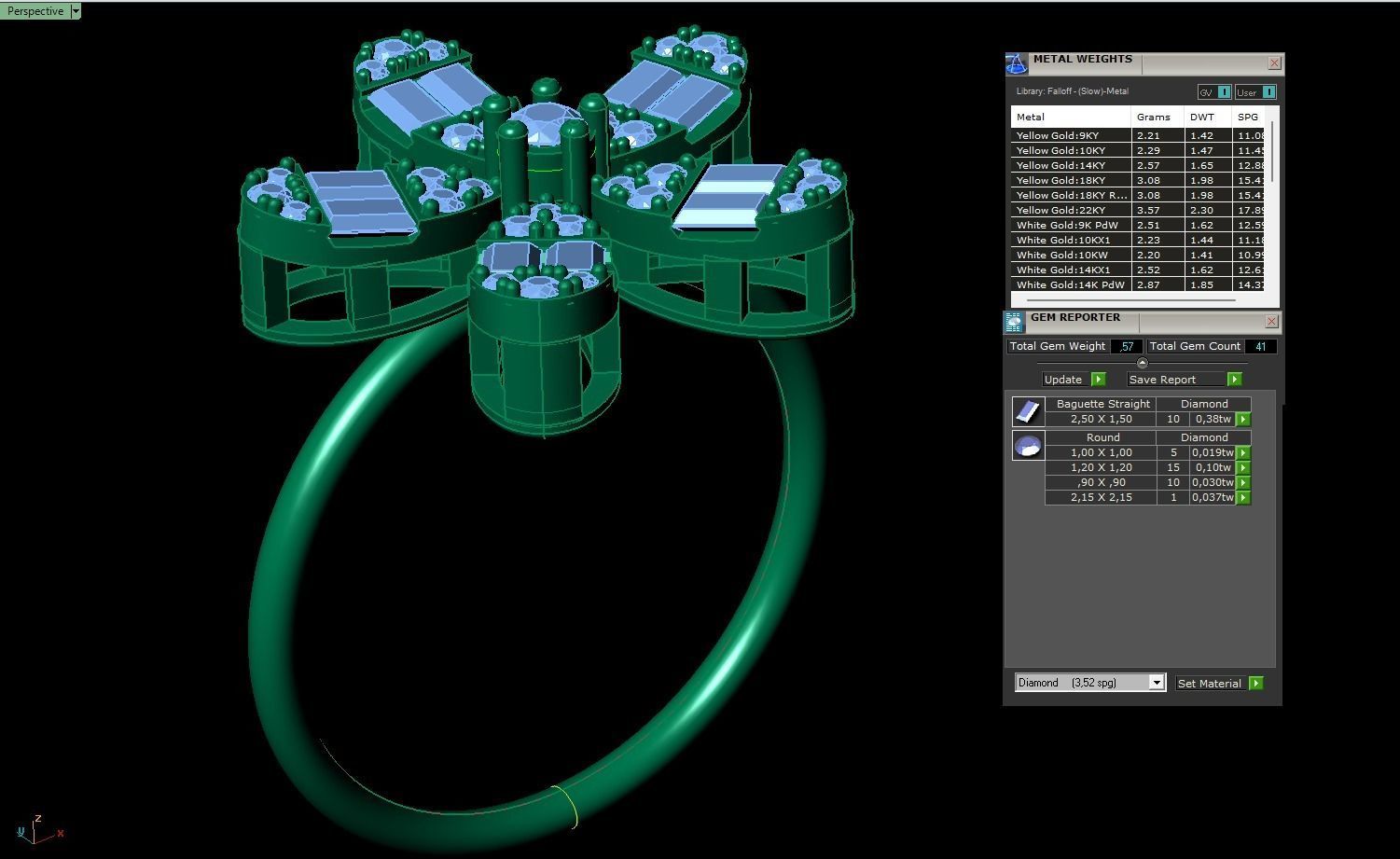Click the Metal Weights horizontal scrollbar

tap(1130, 300)
